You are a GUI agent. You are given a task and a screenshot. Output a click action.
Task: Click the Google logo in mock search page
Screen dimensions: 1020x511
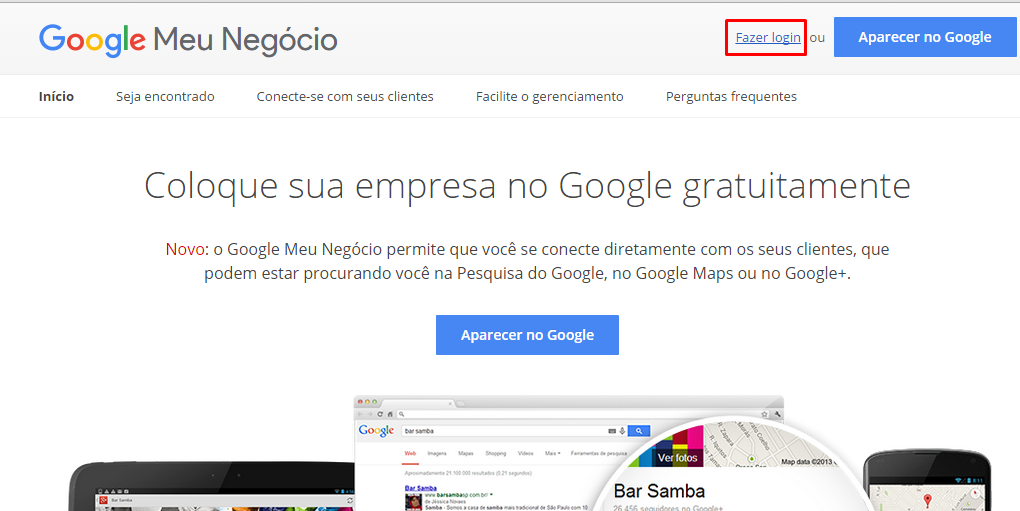click(377, 431)
